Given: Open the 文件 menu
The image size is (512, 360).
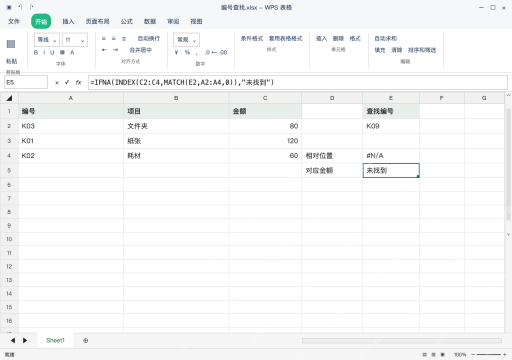Looking at the screenshot, I should [14, 21].
